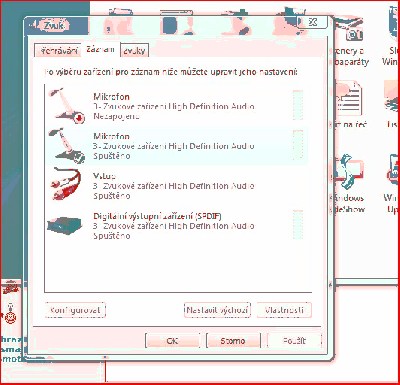Click the instruction text above the device list

171,72
